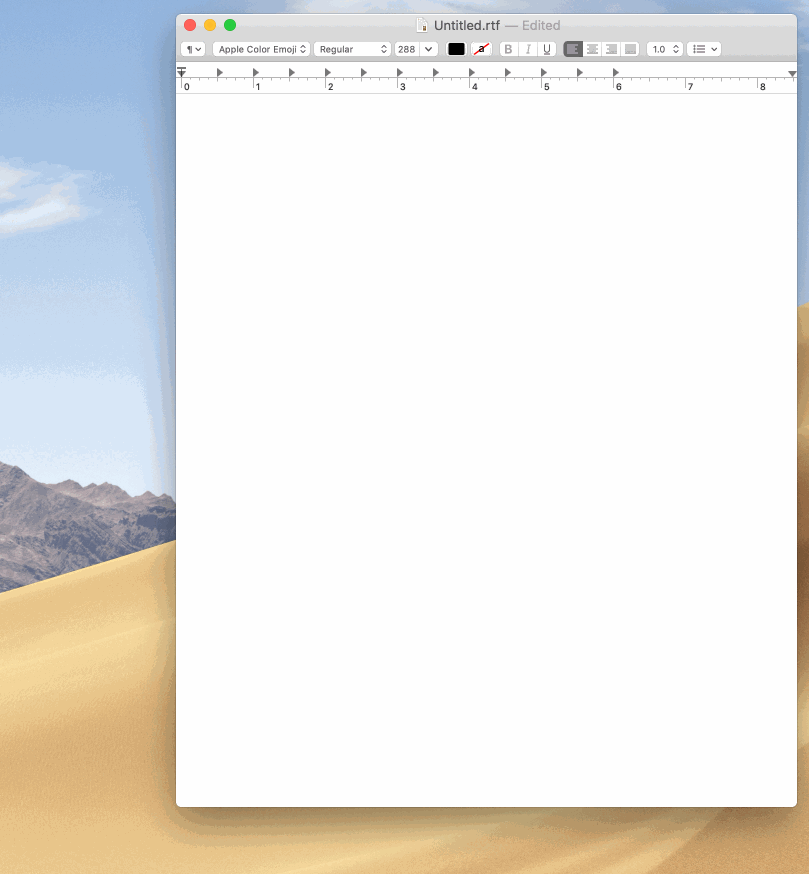Open the black text color swatch
Viewport: 809px width, 874px height.
point(456,49)
